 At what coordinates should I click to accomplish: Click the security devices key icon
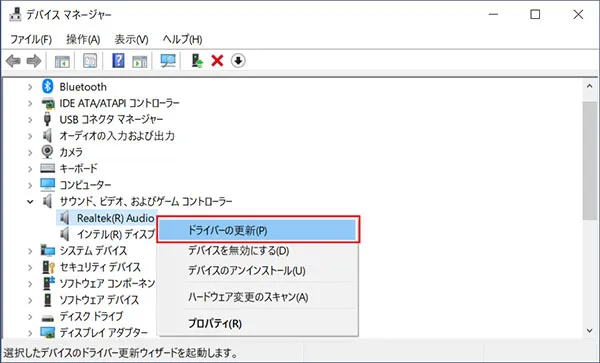[48, 267]
